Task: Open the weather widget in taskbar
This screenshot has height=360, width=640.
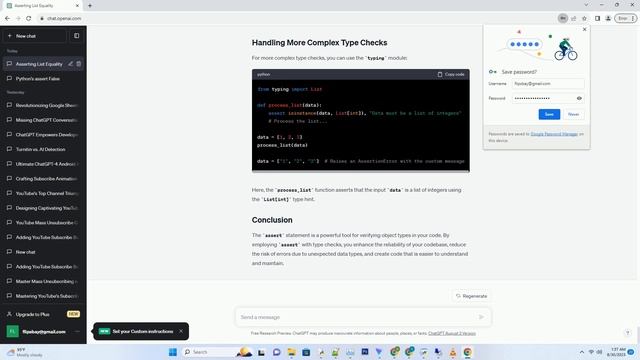Action: pyautogui.click(x=24, y=352)
